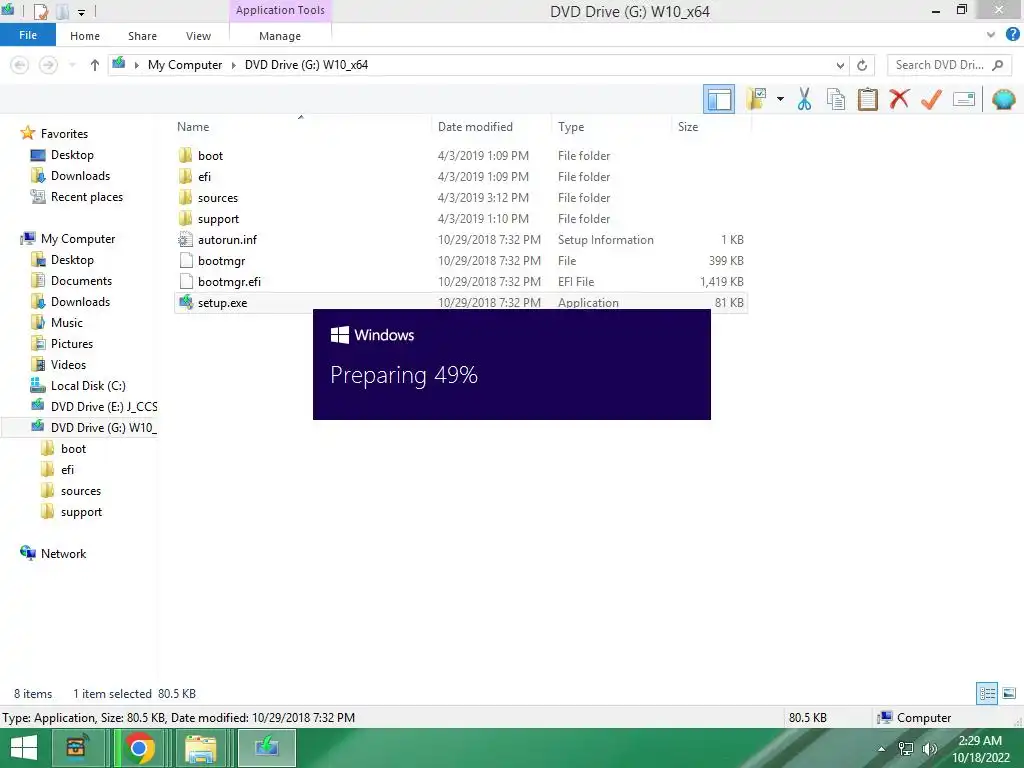Open Pictures under My Computer
Viewport: 1024px width, 768px height.
click(71, 344)
